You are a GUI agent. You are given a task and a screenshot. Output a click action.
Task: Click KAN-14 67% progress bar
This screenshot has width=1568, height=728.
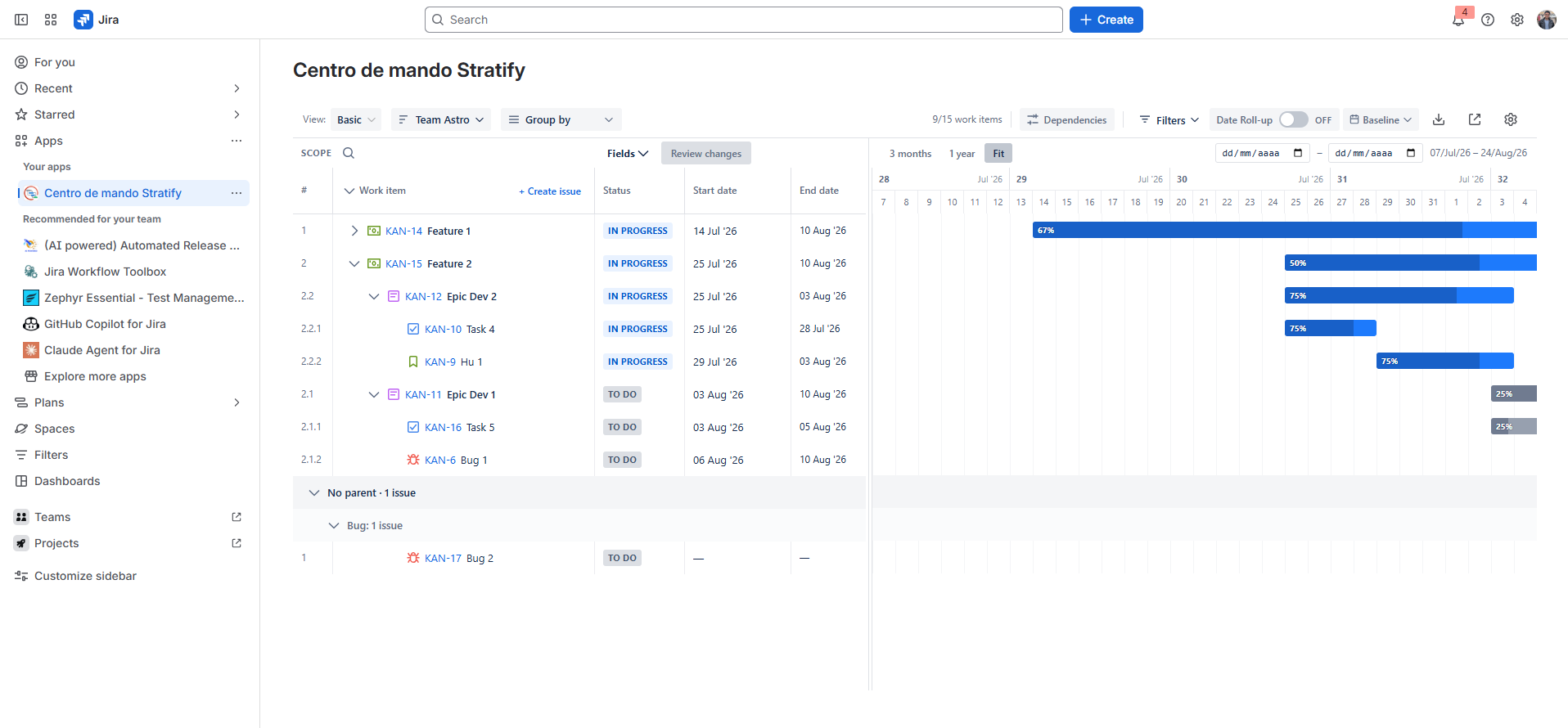pyautogui.click(x=1285, y=230)
